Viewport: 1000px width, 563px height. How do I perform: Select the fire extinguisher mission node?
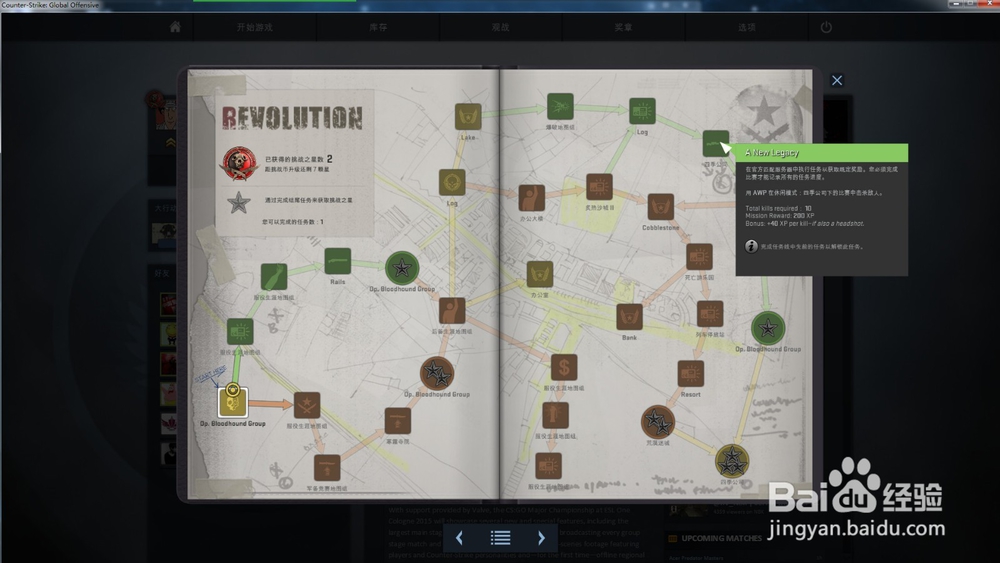tap(555, 416)
